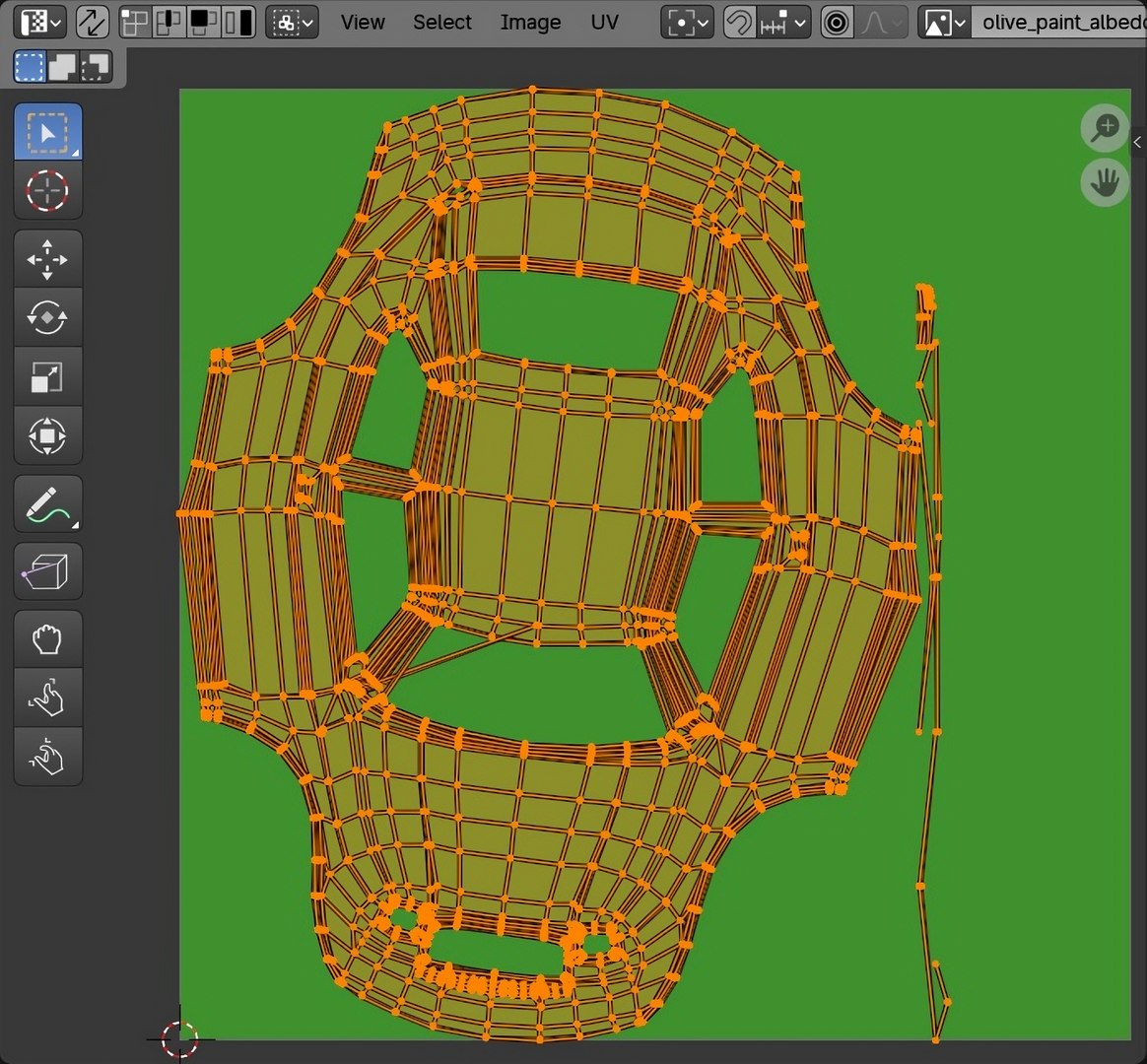Open the Image menu
This screenshot has width=1147, height=1064.
530,23
